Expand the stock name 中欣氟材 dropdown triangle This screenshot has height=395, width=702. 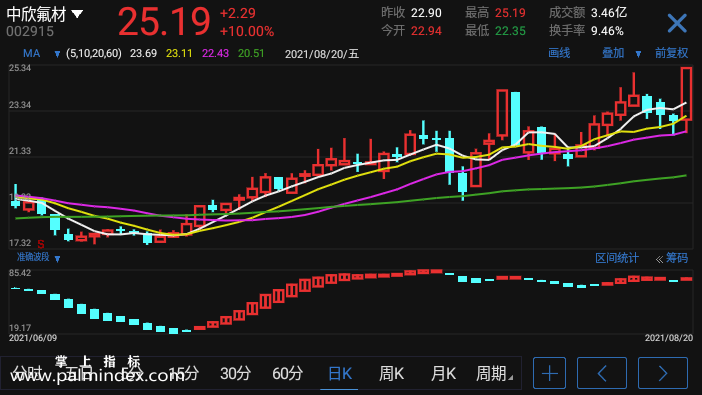point(77,14)
